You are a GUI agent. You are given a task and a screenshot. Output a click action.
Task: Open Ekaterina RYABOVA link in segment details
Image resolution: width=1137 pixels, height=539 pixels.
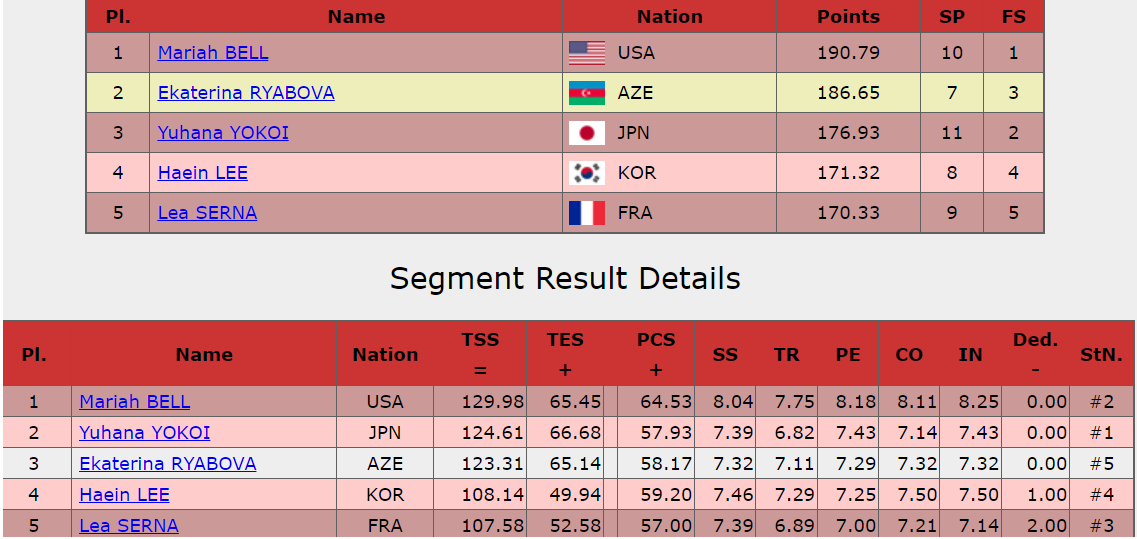[x=168, y=464]
